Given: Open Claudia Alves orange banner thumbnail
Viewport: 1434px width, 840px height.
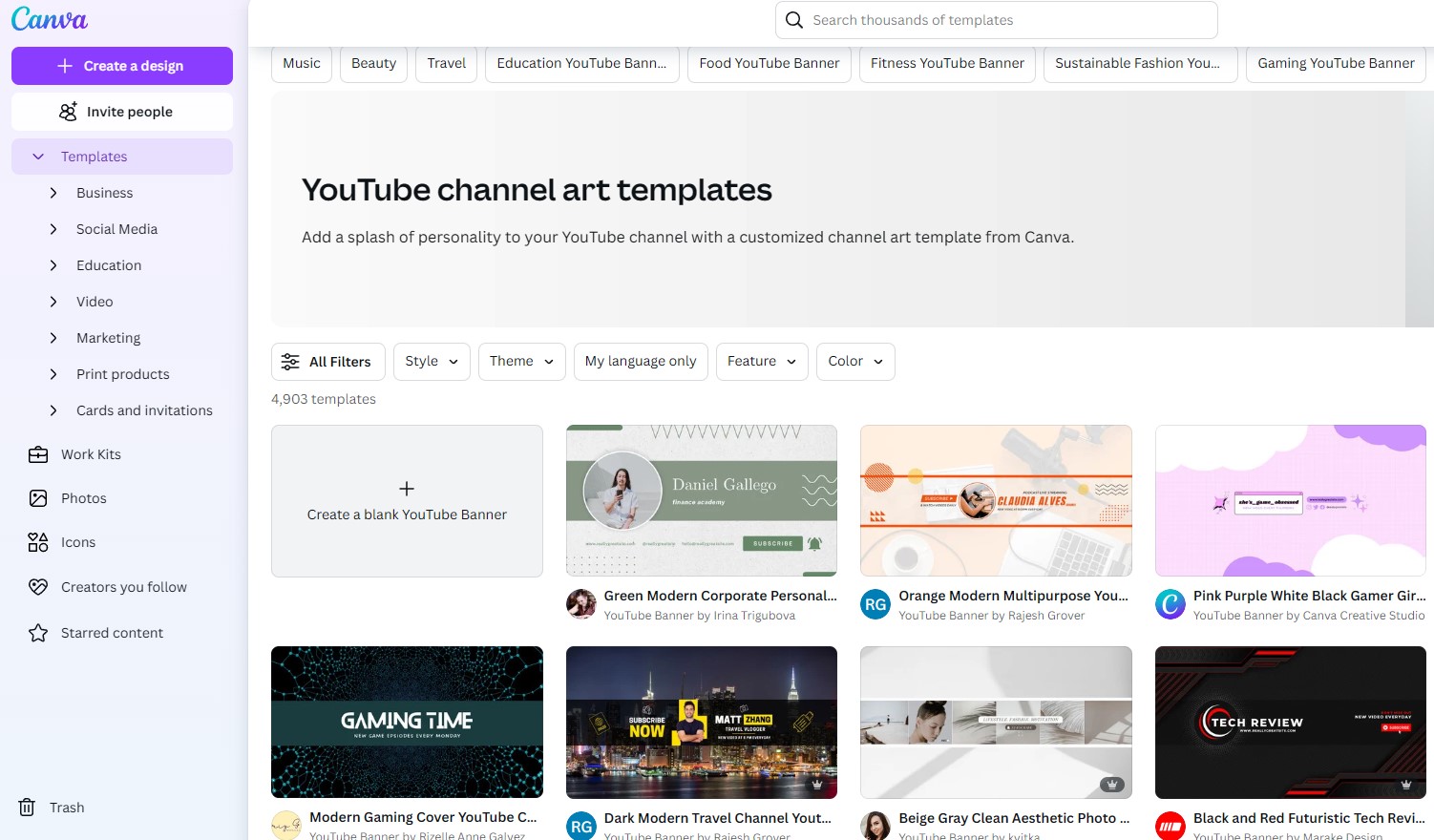Looking at the screenshot, I should tap(996, 501).
